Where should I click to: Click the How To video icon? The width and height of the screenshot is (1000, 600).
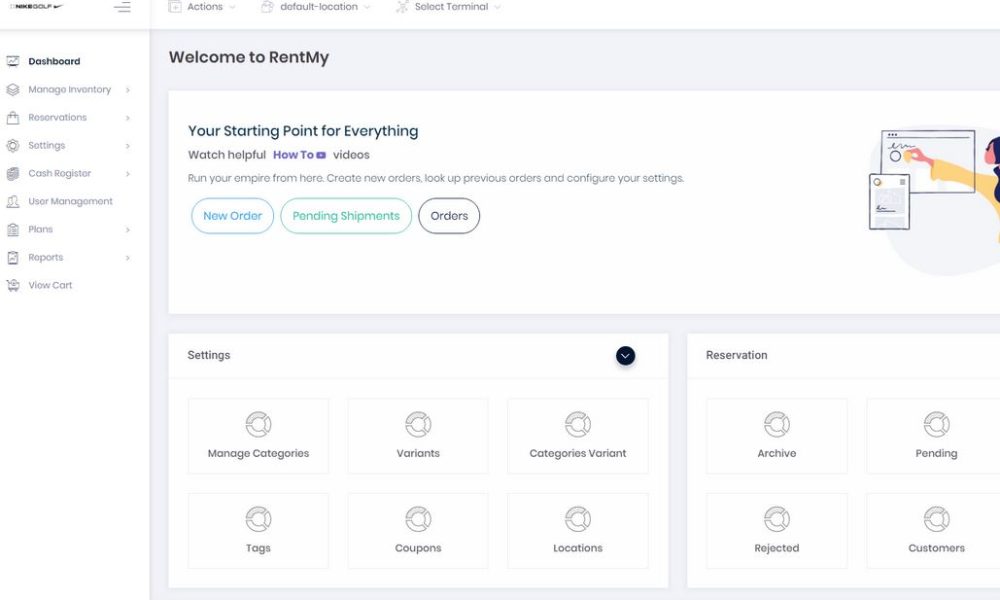click(321, 155)
